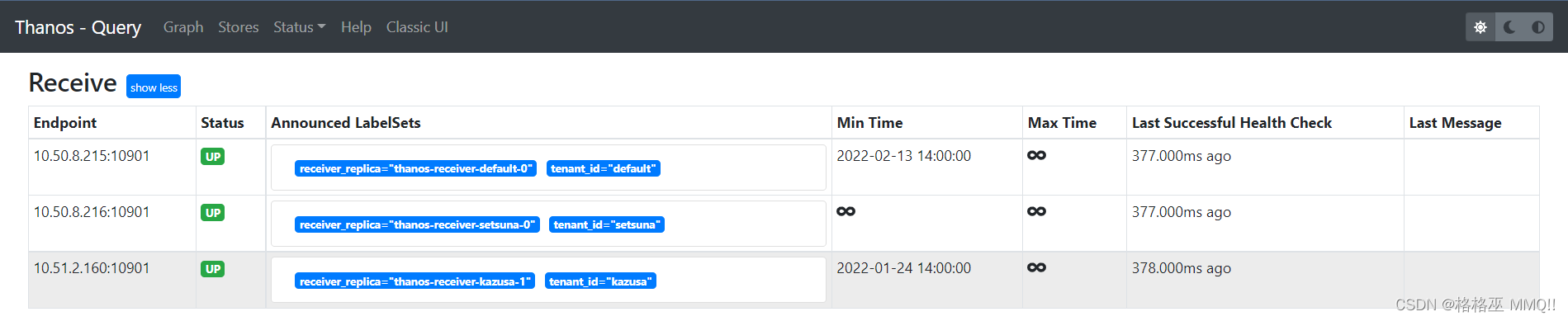This screenshot has width=1568, height=321.
Task: Select the receiver_replica thanos-receiver-setsuna-0 label
Action: [417, 224]
